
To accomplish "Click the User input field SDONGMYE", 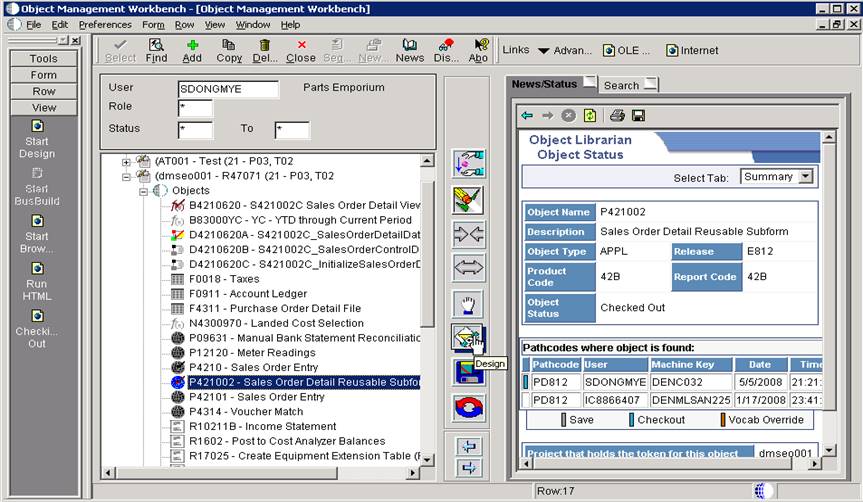I will tap(228, 89).
